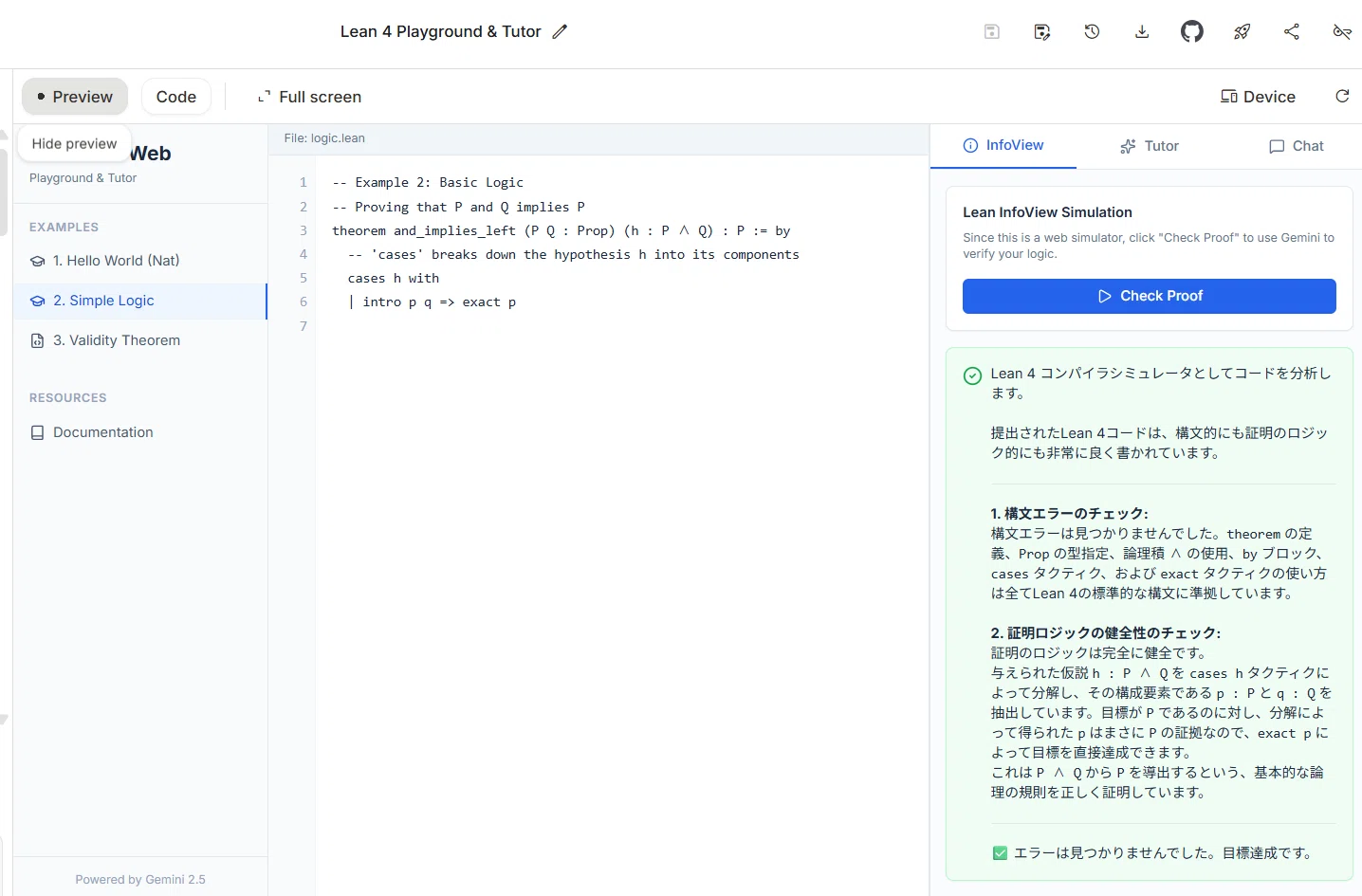This screenshot has height=896, width=1362.
Task: Click the 'Powered by Gemini 2.5' footer text
Action: click(x=140, y=880)
